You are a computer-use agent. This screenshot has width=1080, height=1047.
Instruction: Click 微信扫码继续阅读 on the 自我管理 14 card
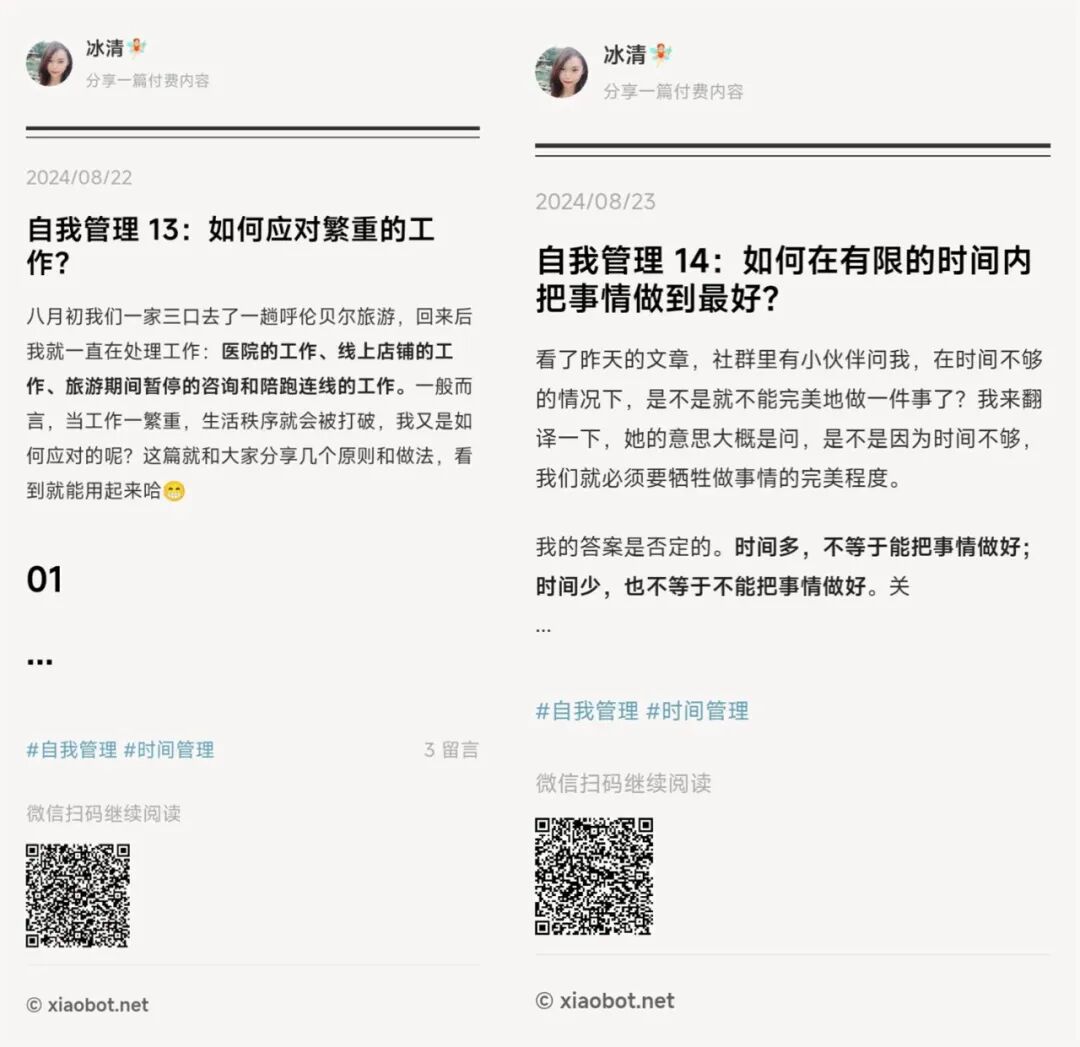click(624, 783)
